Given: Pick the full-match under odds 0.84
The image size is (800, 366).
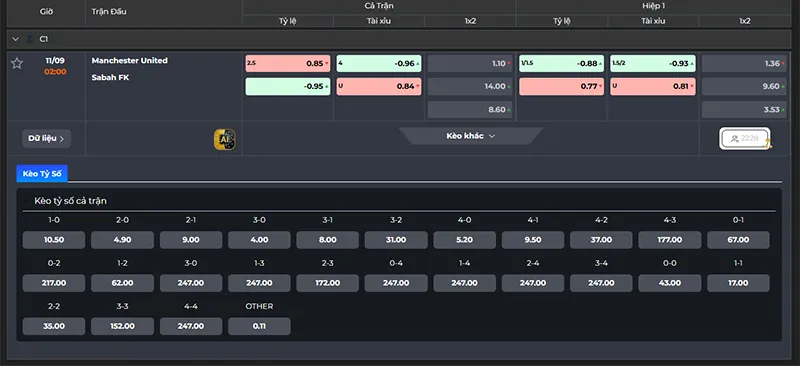Looking at the screenshot, I should [379, 86].
